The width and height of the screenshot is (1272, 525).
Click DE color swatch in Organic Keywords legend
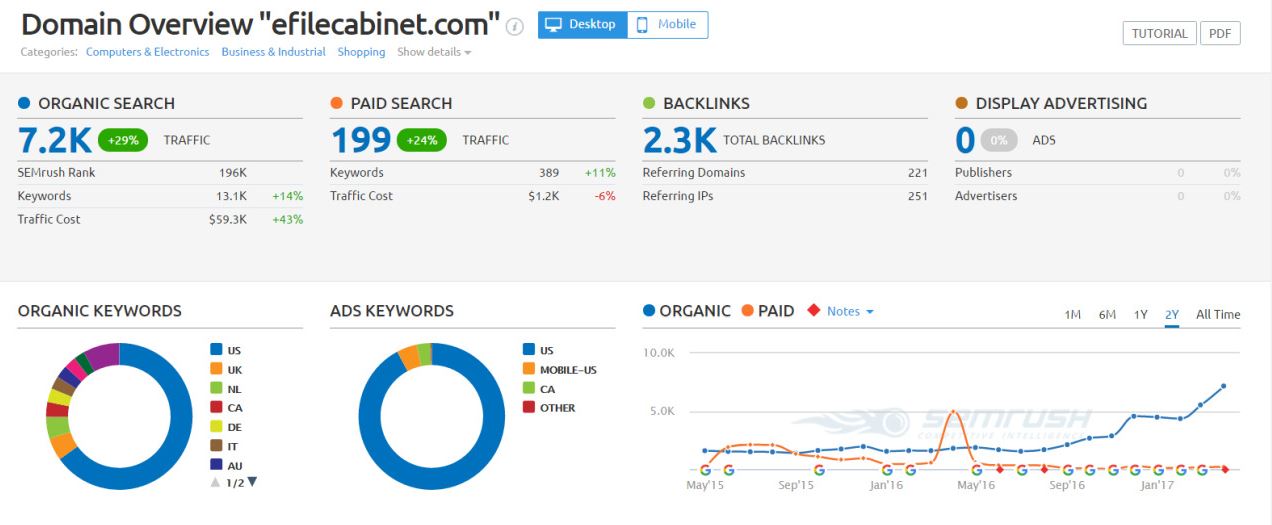point(215,426)
